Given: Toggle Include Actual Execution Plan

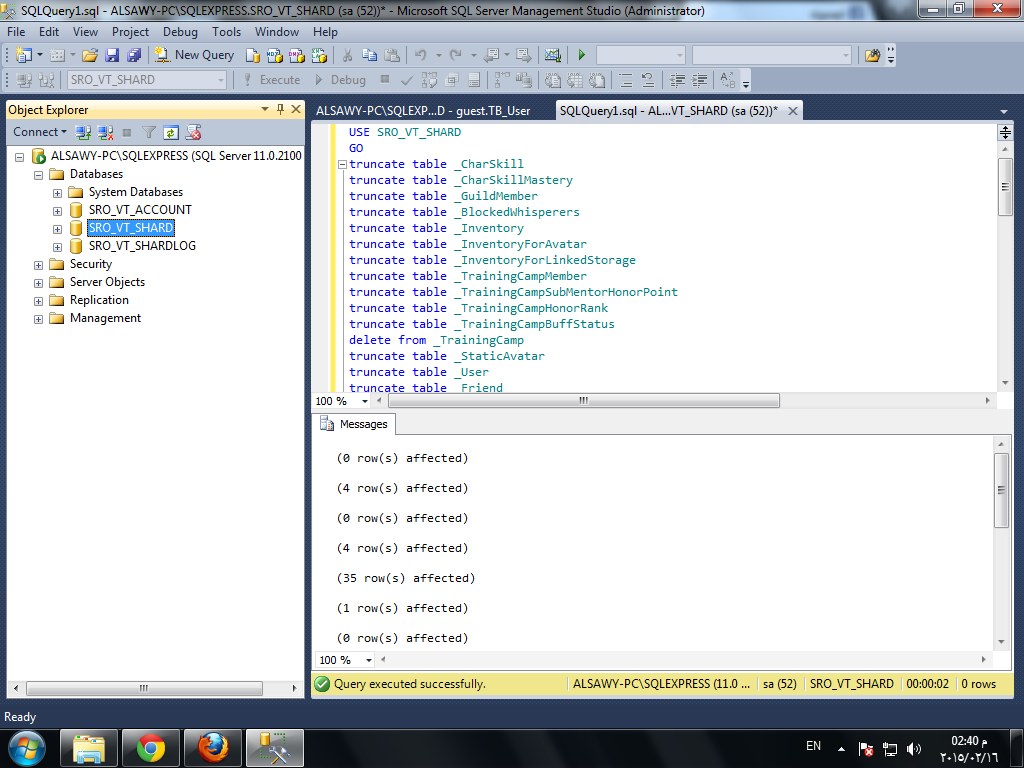Looking at the screenshot, I should pyautogui.click(x=502, y=80).
